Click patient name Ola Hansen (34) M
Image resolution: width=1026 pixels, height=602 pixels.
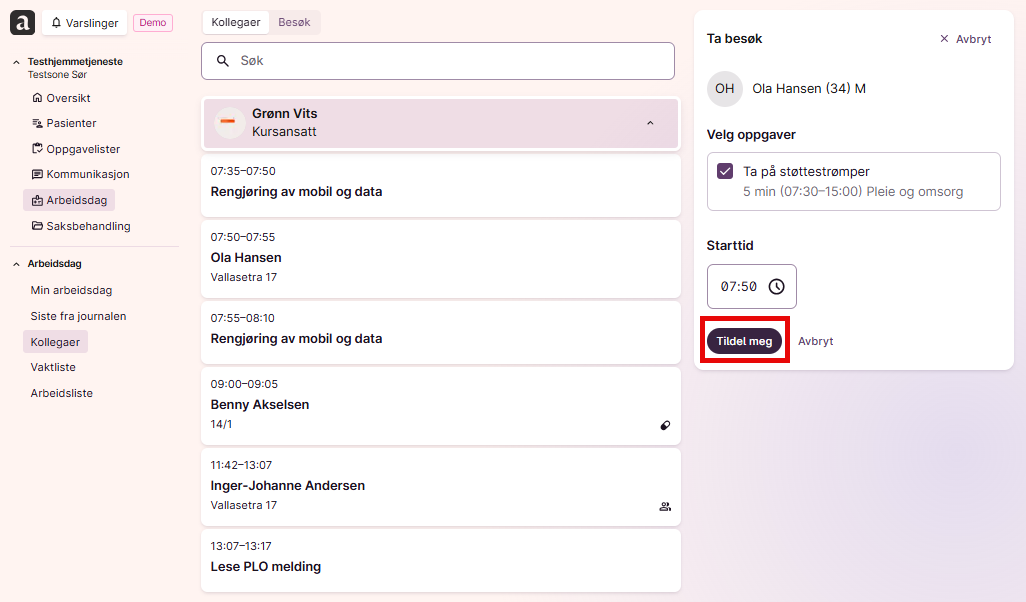[x=809, y=89]
